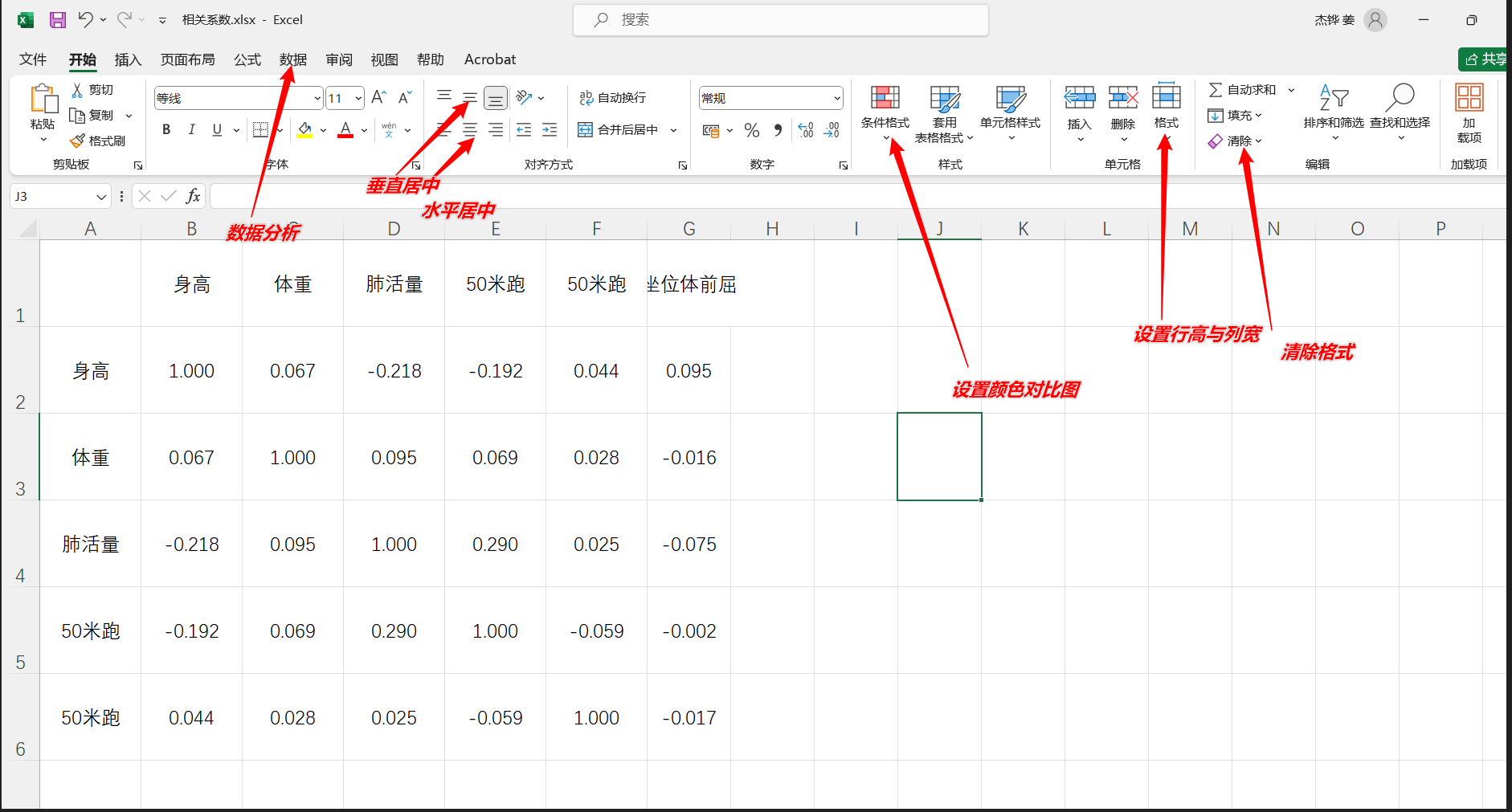1512x812 pixels.
Task: Select the red font color swatch
Action: (345, 129)
